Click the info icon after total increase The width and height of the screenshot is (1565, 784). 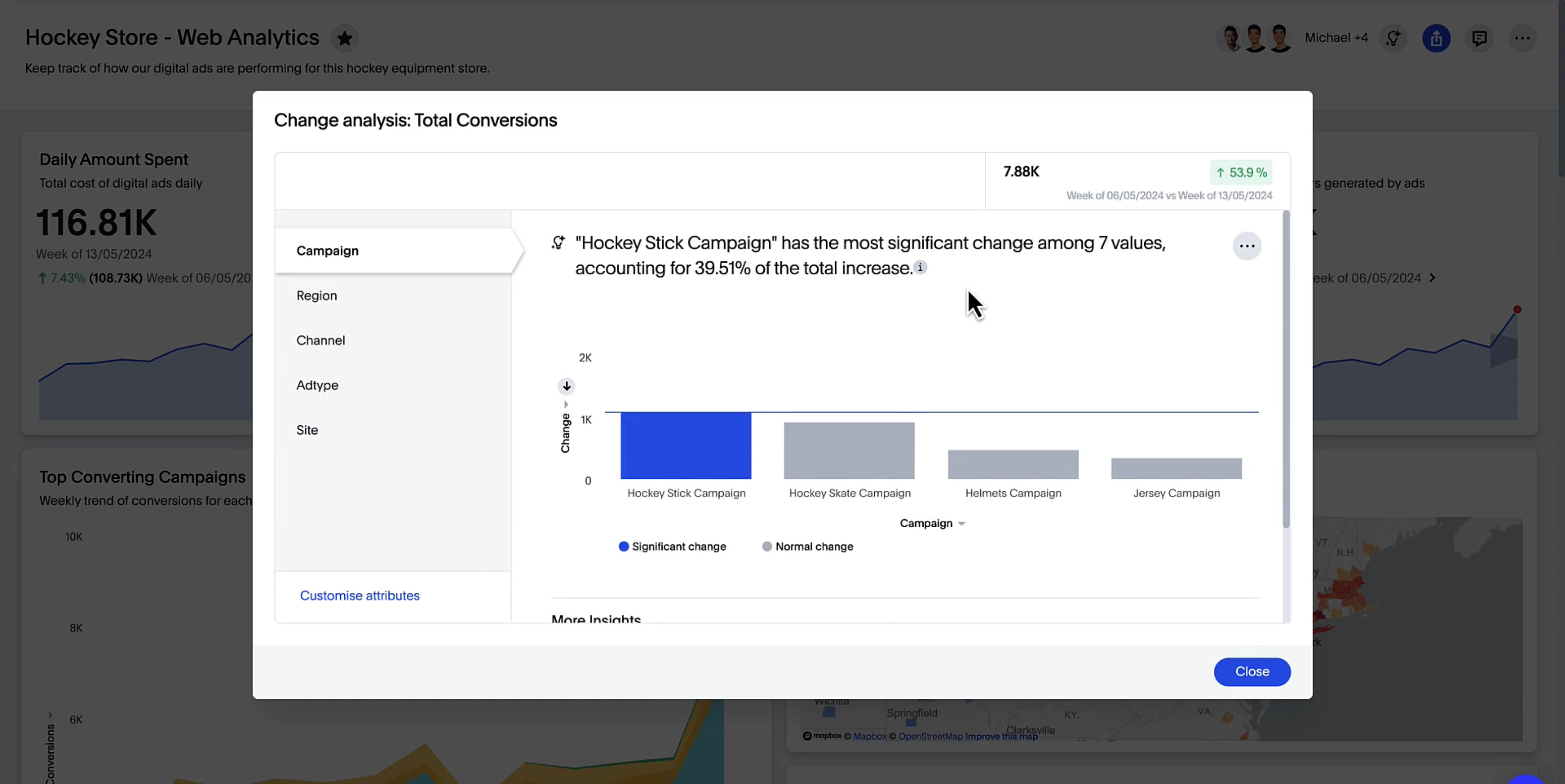click(x=920, y=267)
